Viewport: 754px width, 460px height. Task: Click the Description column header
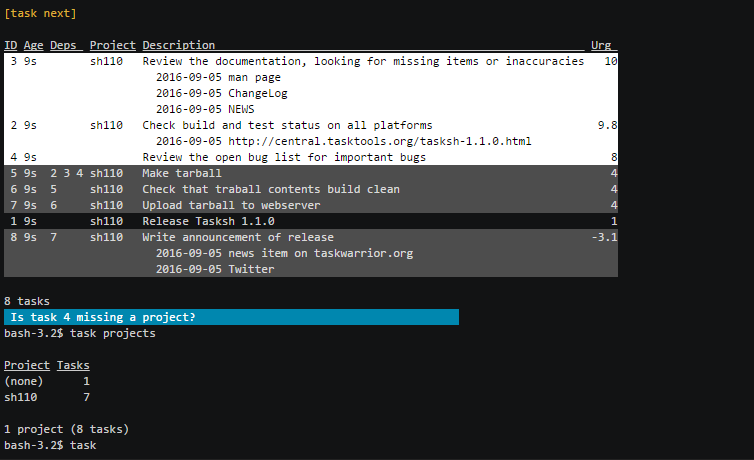pyautogui.click(x=178, y=45)
